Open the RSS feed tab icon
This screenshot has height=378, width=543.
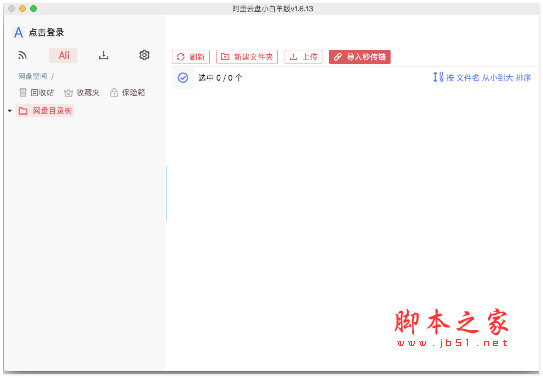(23, 55)
